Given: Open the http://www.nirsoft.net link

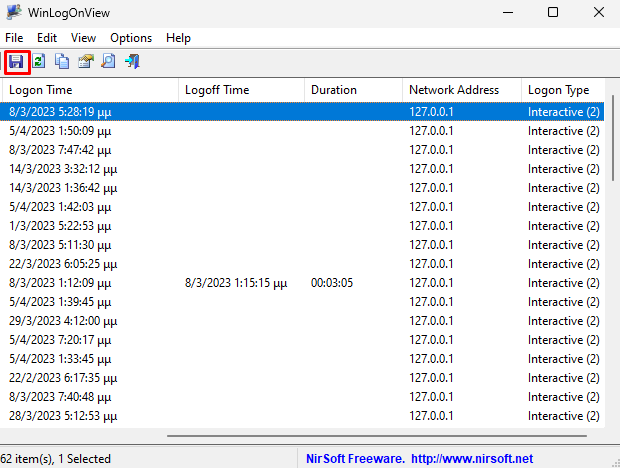Looking at the screenshot, I should pos(472,459).
